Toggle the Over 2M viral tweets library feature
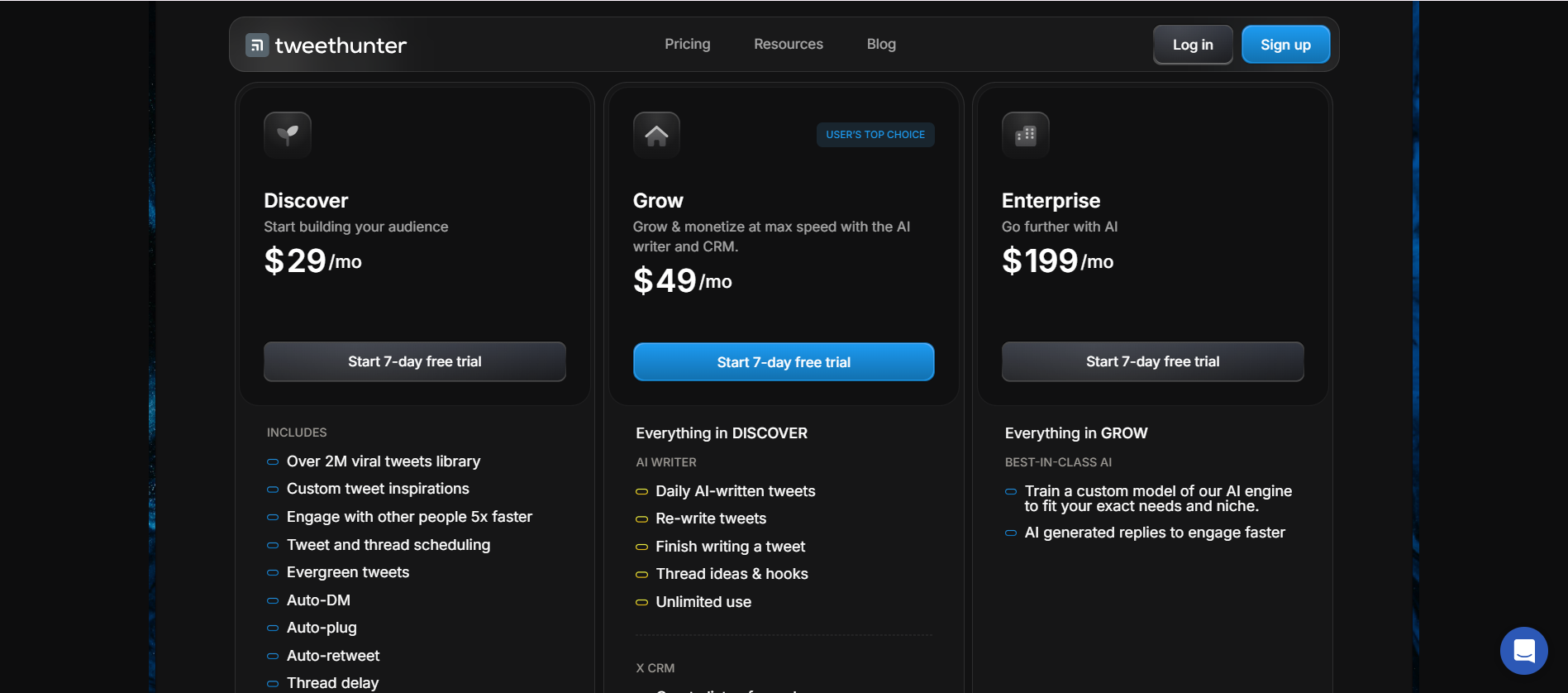The image size is (1568, 693). (272, 461)
